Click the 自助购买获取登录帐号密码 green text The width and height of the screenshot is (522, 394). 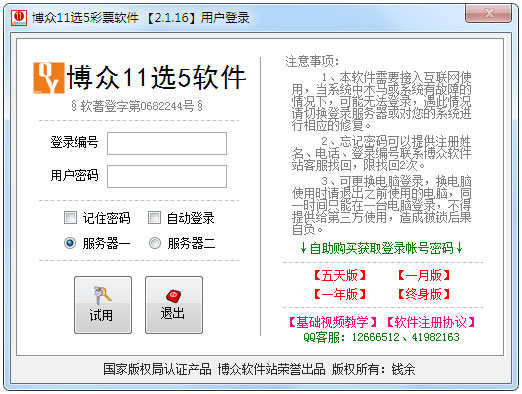381,248
